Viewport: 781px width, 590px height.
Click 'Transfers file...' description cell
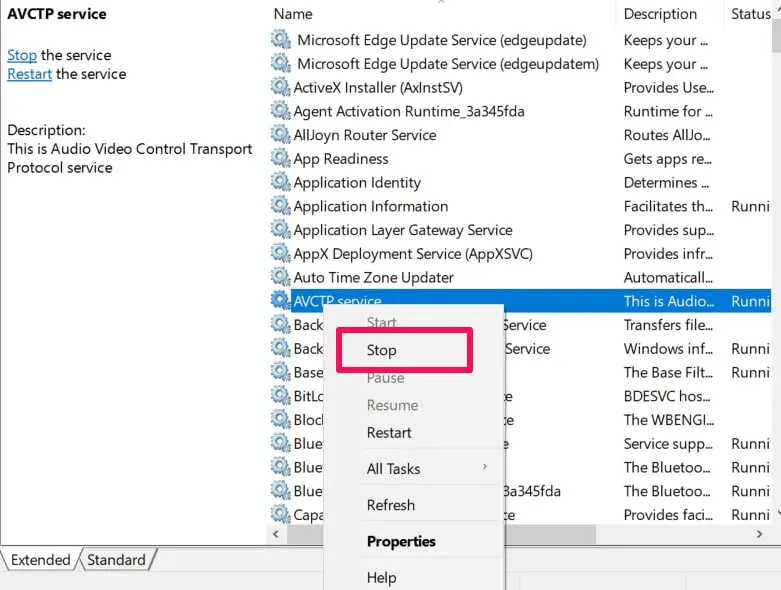click(x=668, y=325)
